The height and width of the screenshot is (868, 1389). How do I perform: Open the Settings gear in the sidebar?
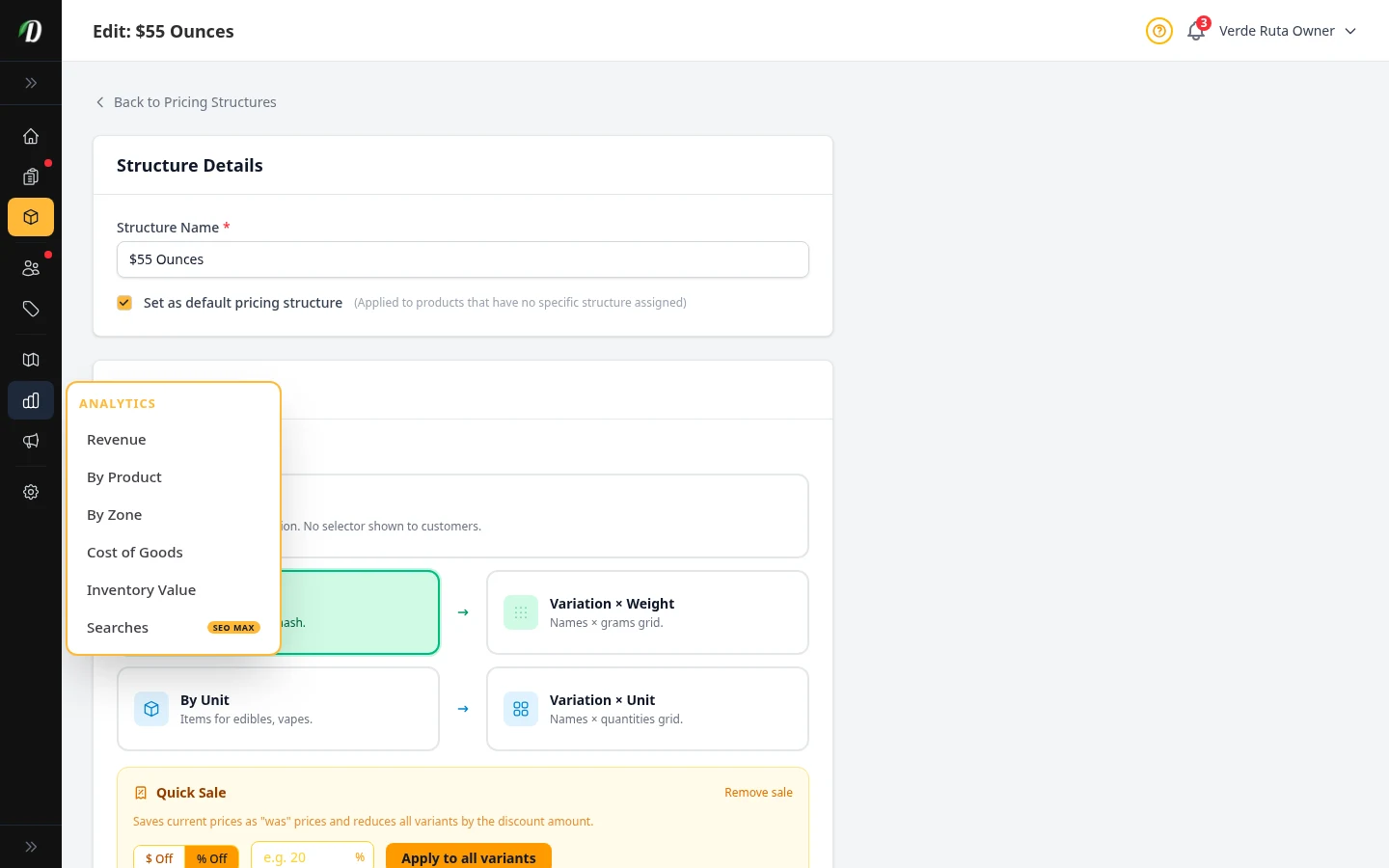click(x=31, y=492)
